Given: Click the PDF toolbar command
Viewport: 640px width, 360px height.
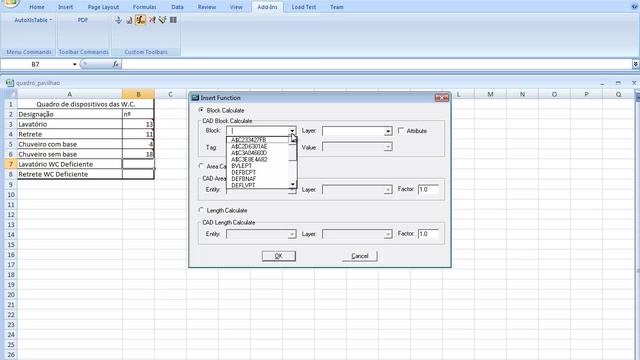Looking at the screenshot, I should pos(83,20).
